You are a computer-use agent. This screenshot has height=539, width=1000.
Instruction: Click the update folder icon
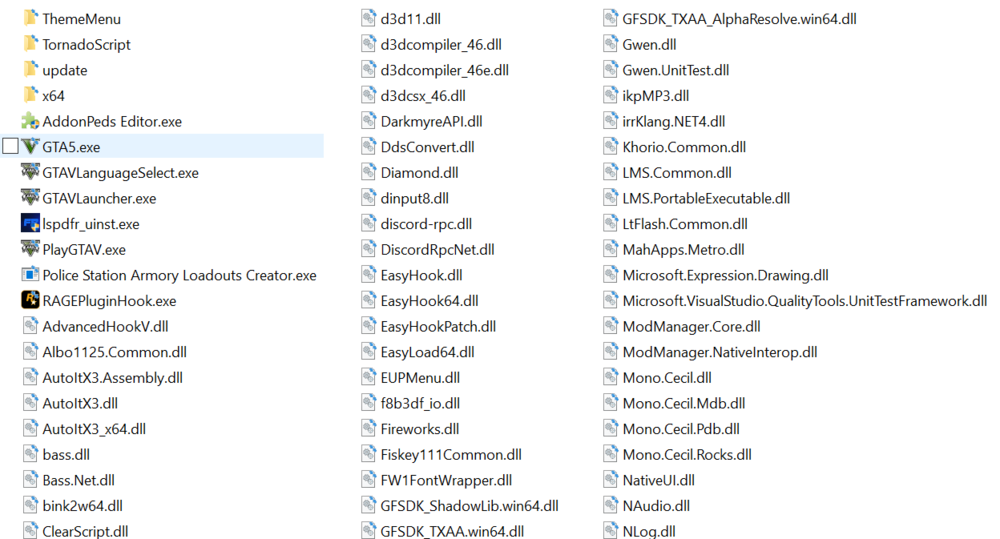click(30, 69)
